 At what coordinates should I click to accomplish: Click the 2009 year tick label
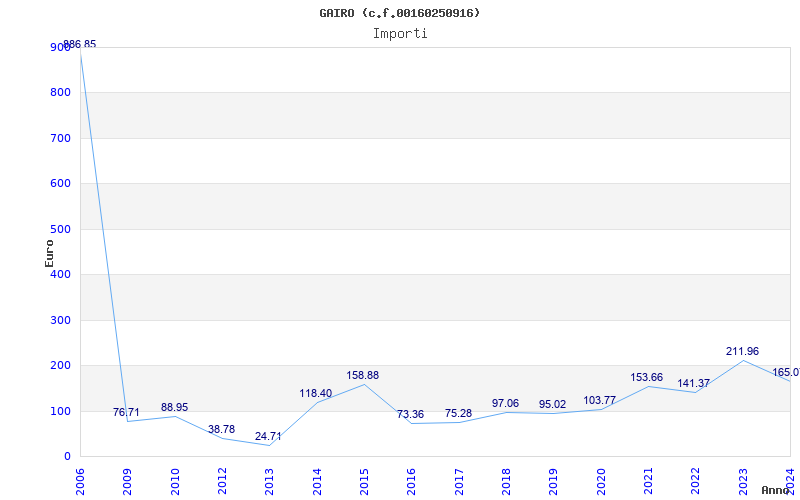coord(128,482)
